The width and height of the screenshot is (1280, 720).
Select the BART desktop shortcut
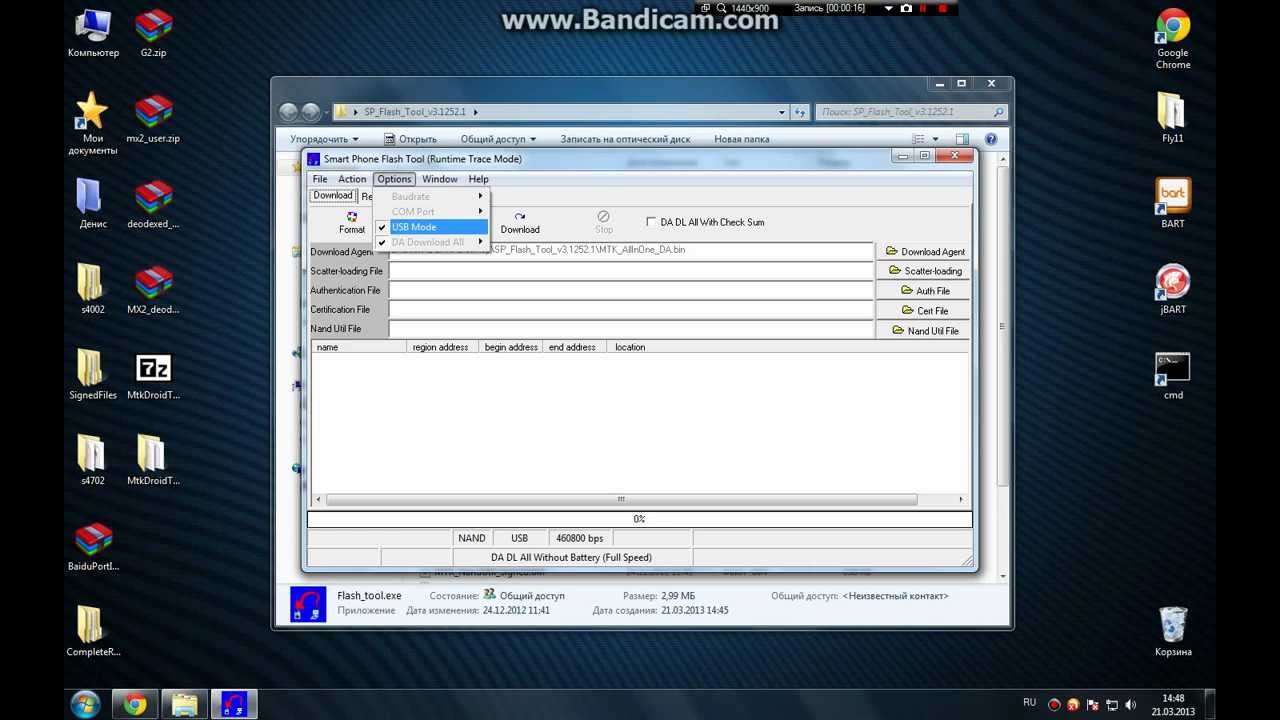click(x=1173, y=204)
